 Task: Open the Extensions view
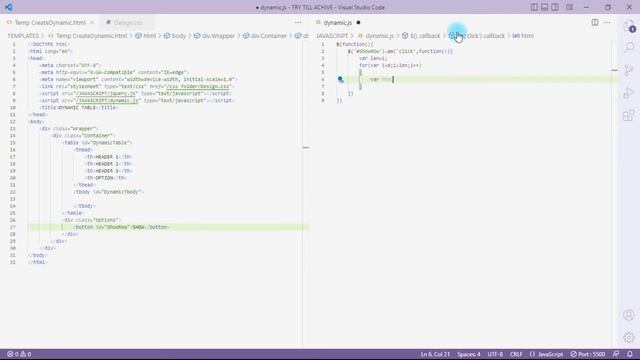(629, 116)
